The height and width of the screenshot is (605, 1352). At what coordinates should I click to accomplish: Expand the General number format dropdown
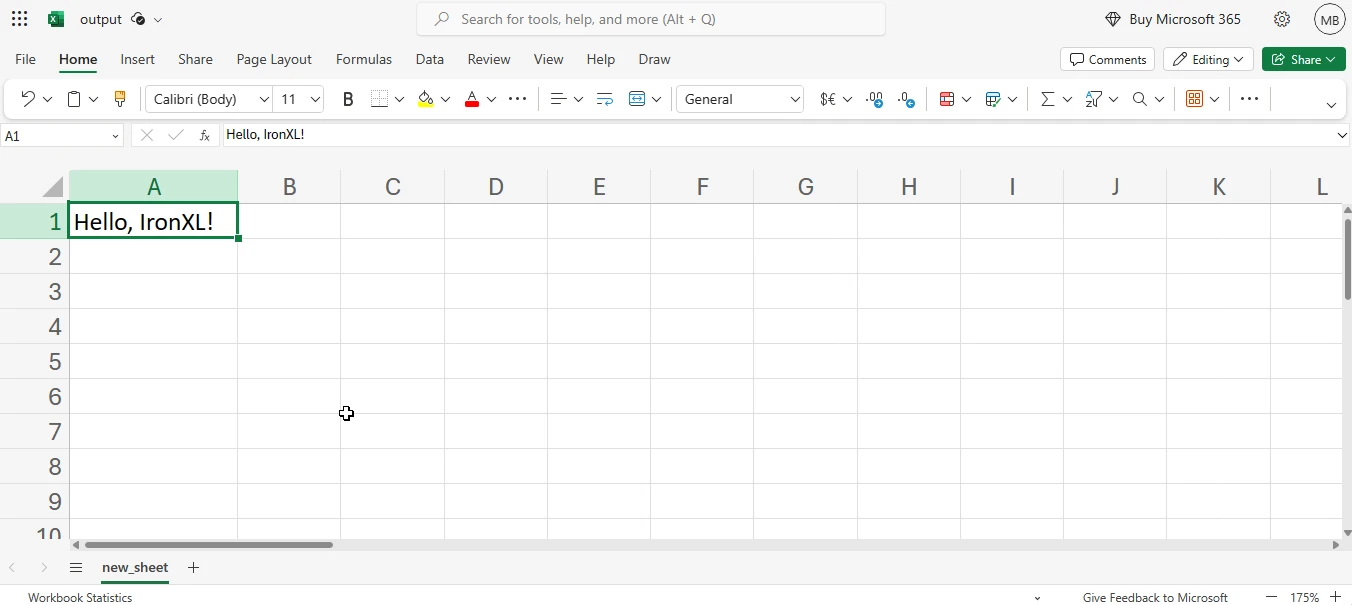pyautogui.click(x=740, y=99)
